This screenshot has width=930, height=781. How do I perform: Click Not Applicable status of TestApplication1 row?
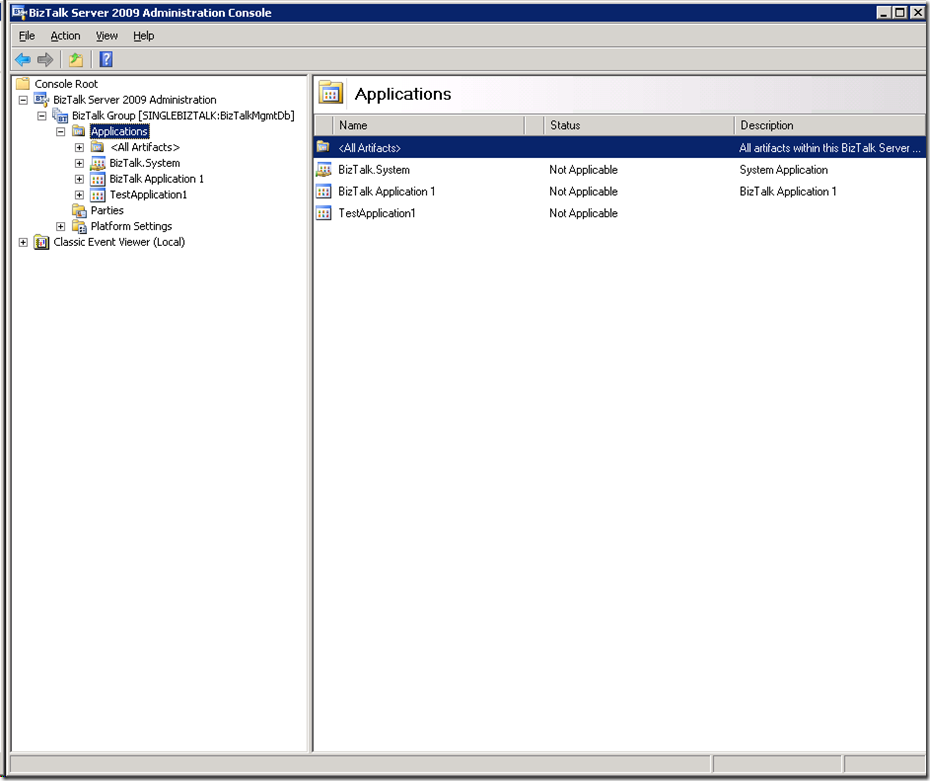coord(583,213)
